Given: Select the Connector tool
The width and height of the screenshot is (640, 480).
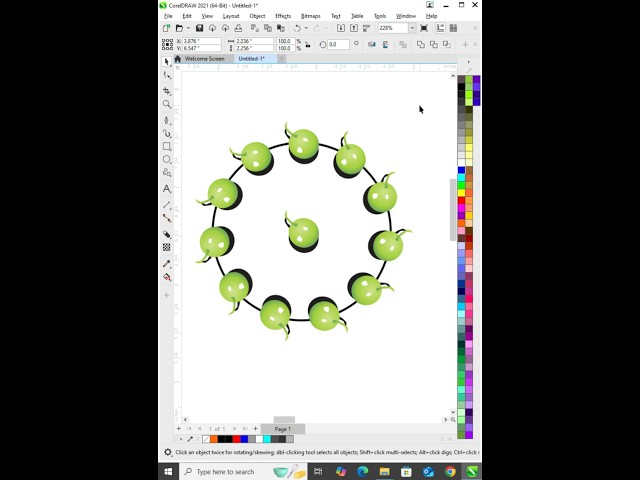Looking at the screenshot, I should pos(167,218).
